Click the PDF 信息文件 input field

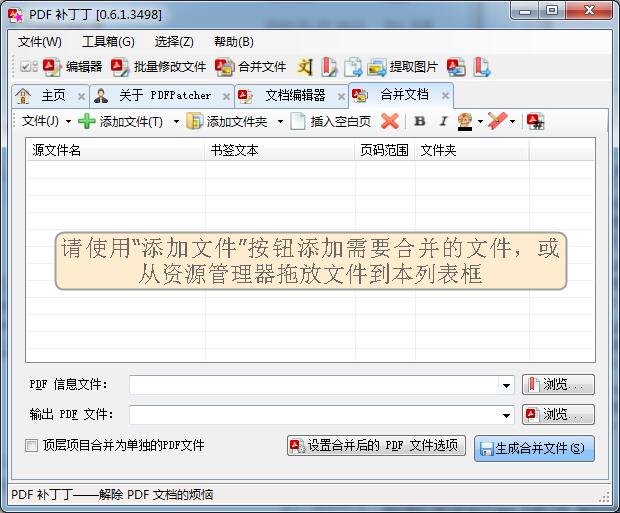314,385
